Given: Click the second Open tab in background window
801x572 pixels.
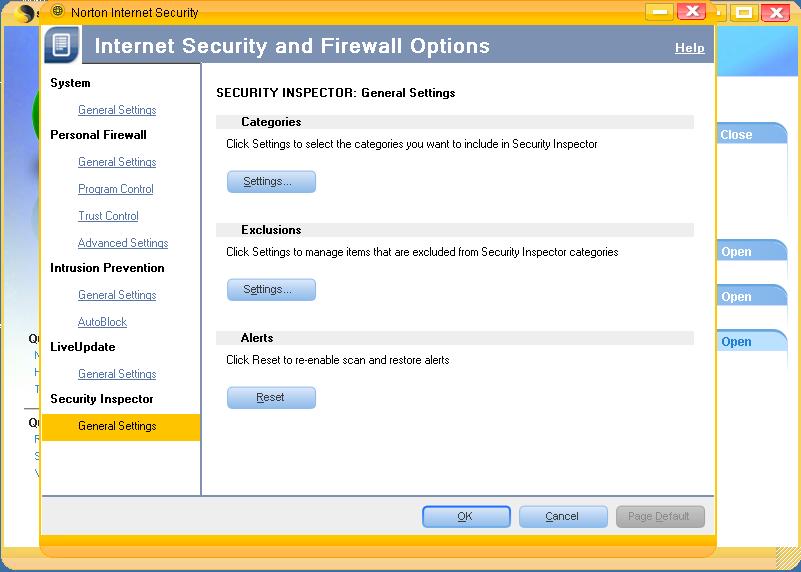Looking at the screenshot, I should pos(750,296).
